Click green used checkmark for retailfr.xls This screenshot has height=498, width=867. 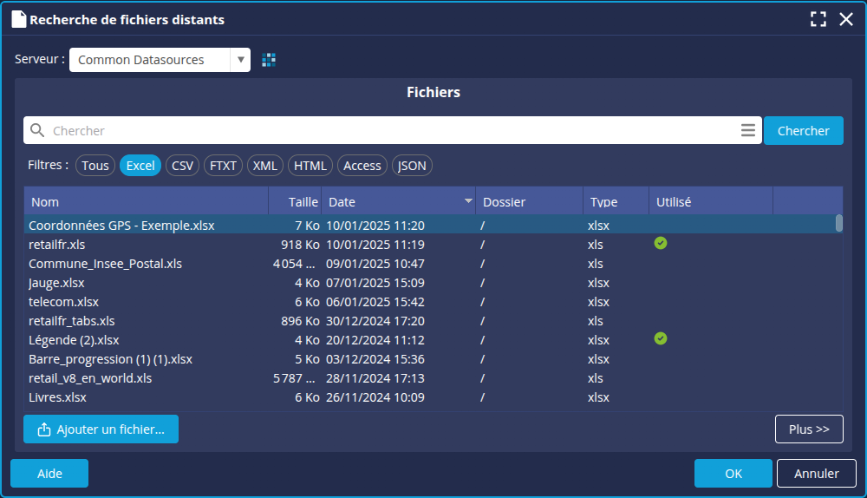[660, 243]
